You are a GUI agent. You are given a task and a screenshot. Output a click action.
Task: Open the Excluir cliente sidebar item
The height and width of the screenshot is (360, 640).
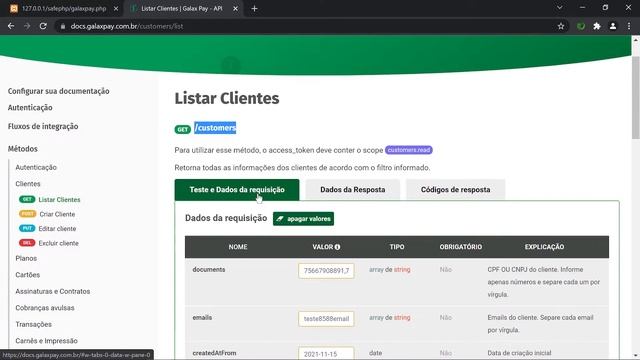tap(58, 243)
